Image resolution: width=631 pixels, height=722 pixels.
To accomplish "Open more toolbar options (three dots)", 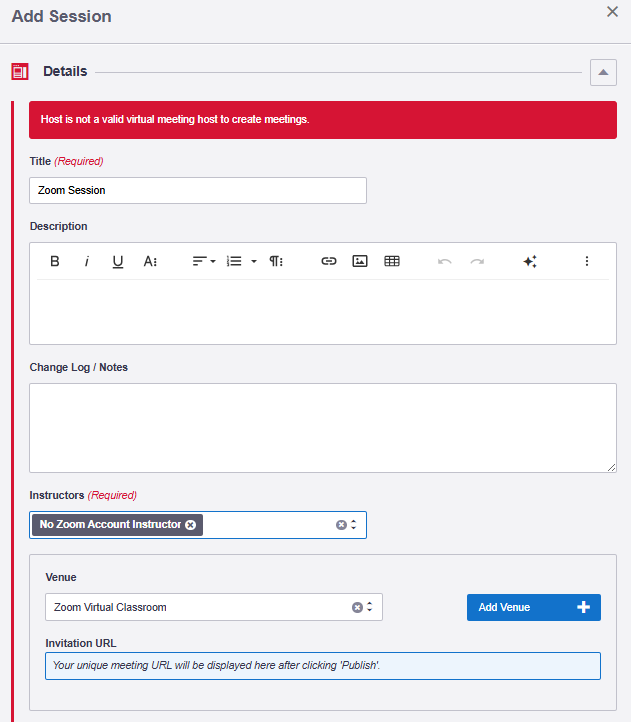I will coord(587,261).
